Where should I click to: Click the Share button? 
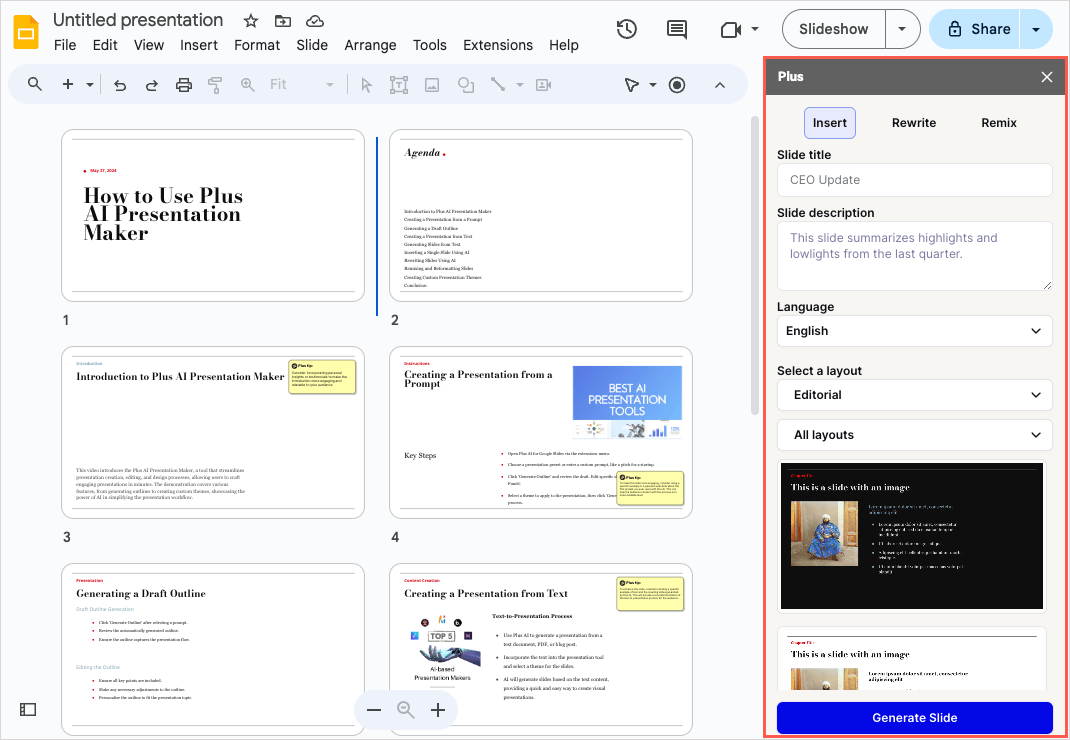(976, 29)
